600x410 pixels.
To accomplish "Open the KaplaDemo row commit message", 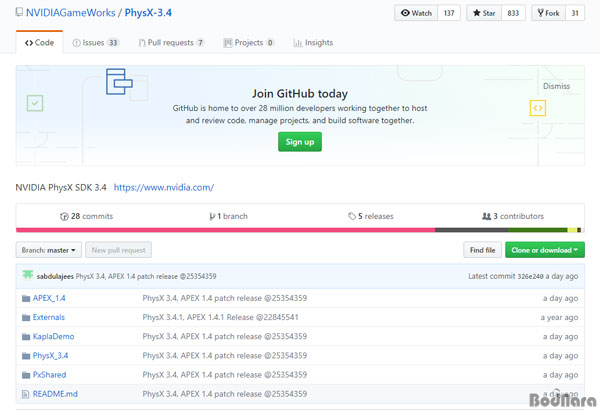I will (x=225, y=336).
